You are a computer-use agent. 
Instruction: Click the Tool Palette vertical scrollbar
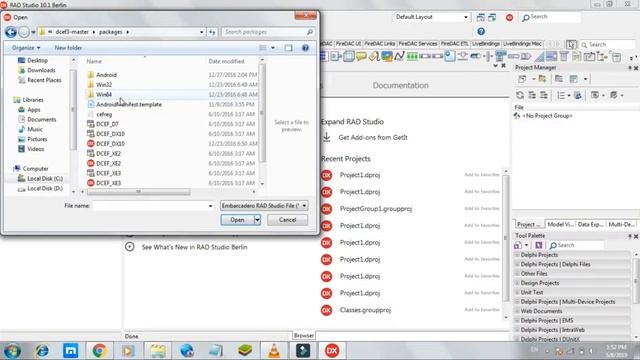(x=636, y=282)
